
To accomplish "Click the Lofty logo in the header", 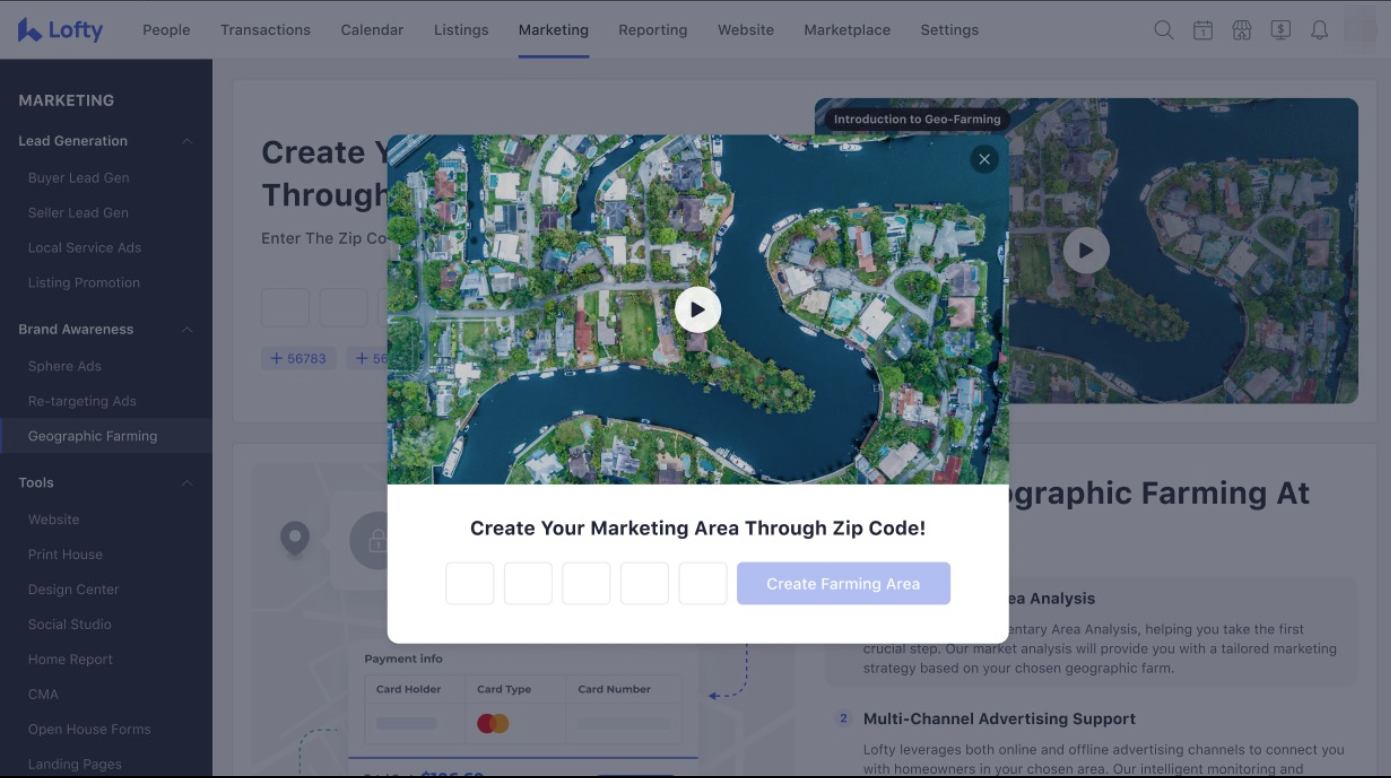I will 60,30.
